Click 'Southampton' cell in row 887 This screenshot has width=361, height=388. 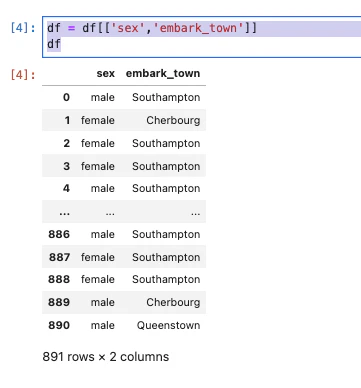[x=166, y=257]
